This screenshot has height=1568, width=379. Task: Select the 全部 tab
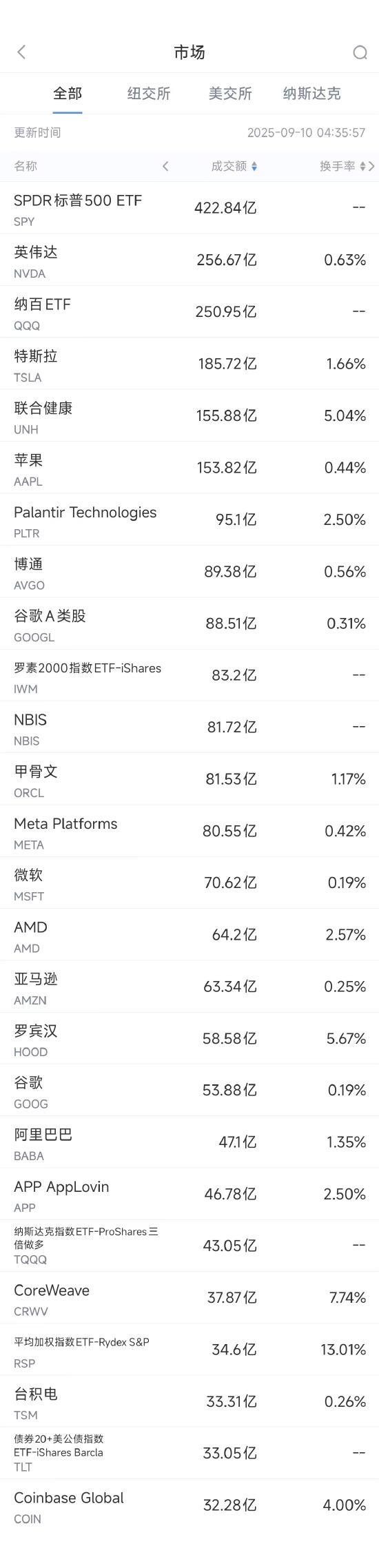[68, 94]
